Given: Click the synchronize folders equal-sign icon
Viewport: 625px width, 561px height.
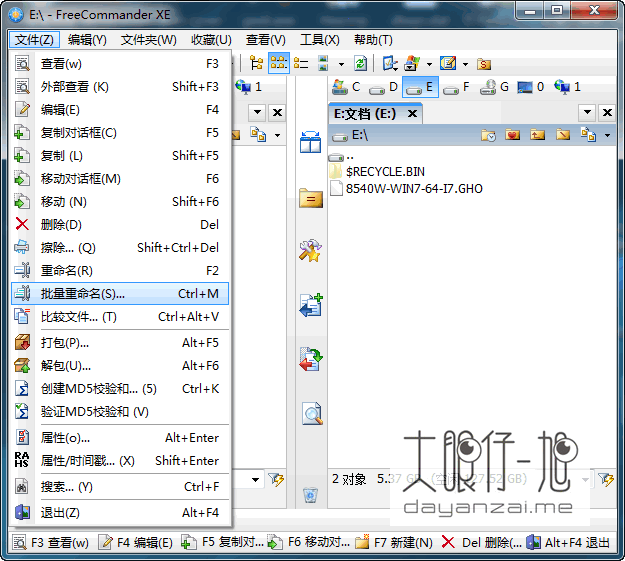Looking at the screenshot, I should click(x=311, y=198).
